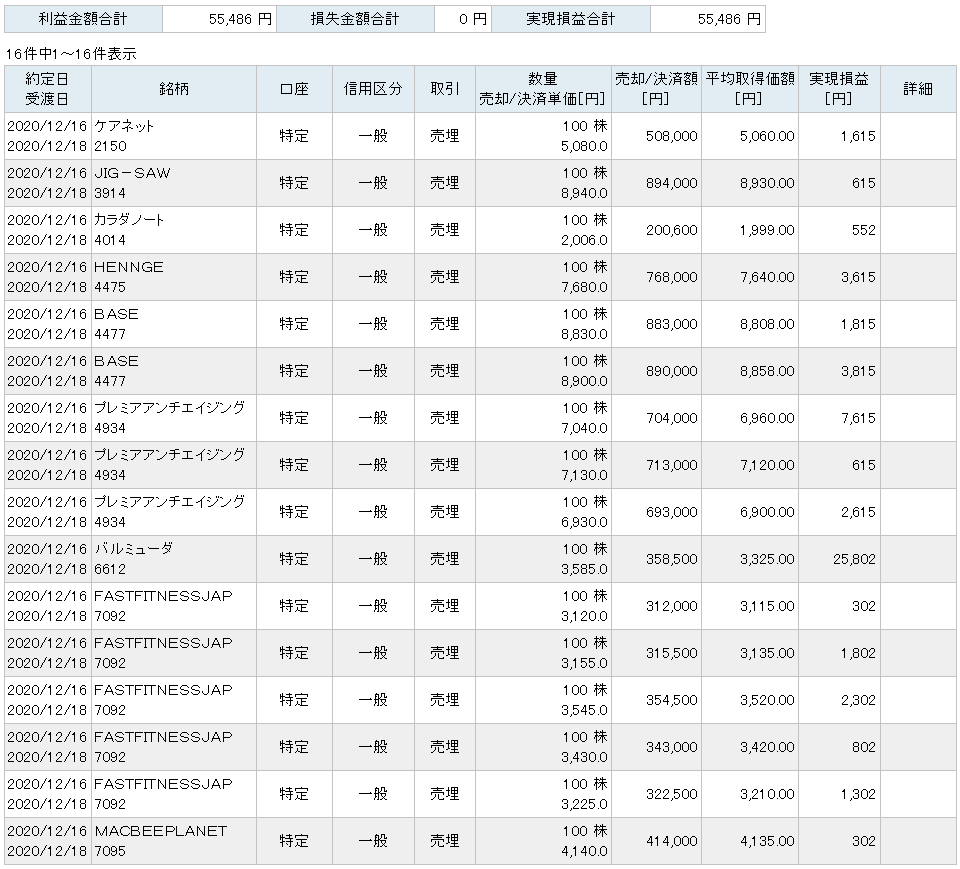This screenshot has width=960, height=869.
Task: Click the 詳細 column header
Action: coord(918,89)
